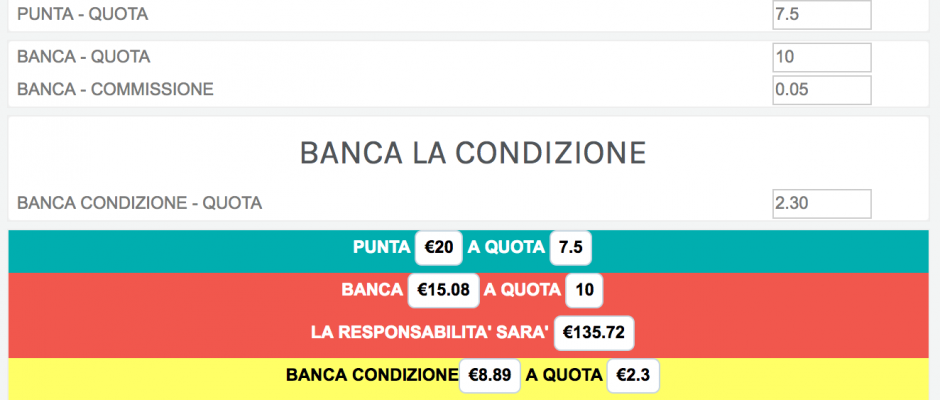Click the word BANCA before €15.08

click(x=371, y=290)
